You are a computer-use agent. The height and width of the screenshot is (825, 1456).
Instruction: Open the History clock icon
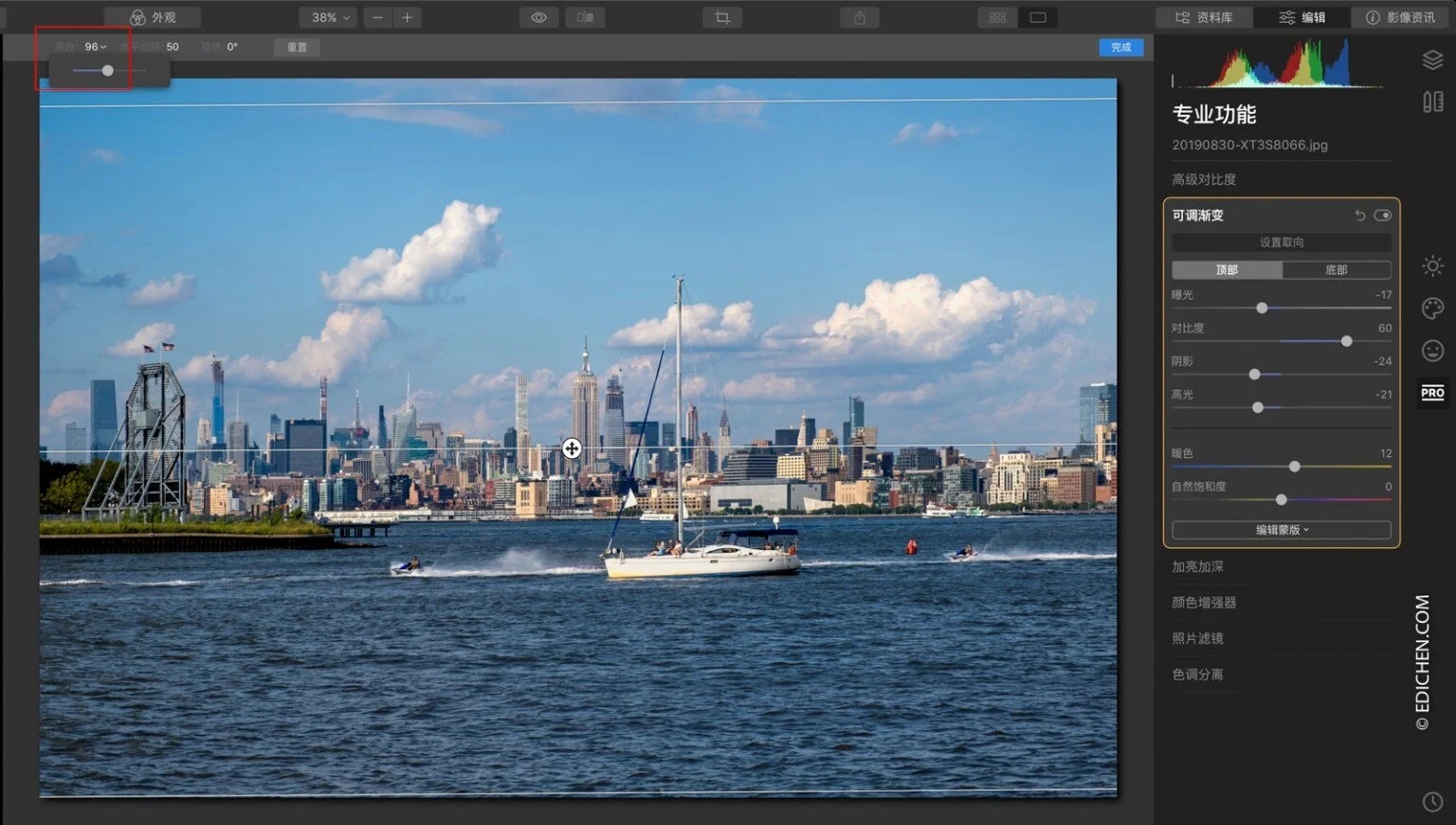click(1432, 801)
